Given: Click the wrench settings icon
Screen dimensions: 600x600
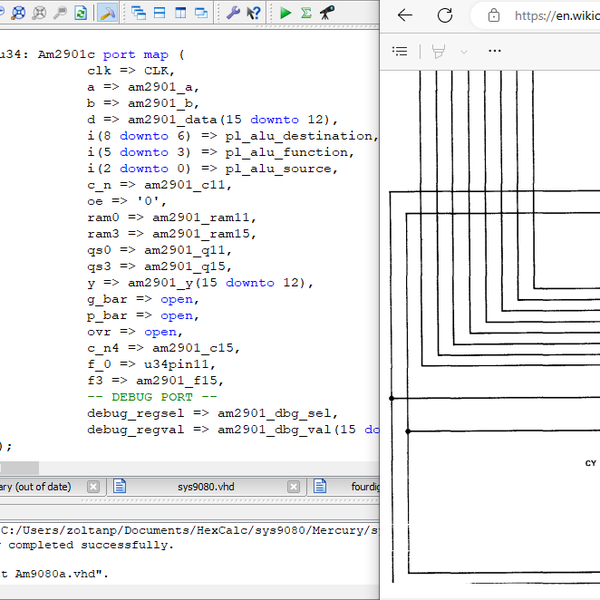Looking at the screenshot, I should [x=232, y=14].
